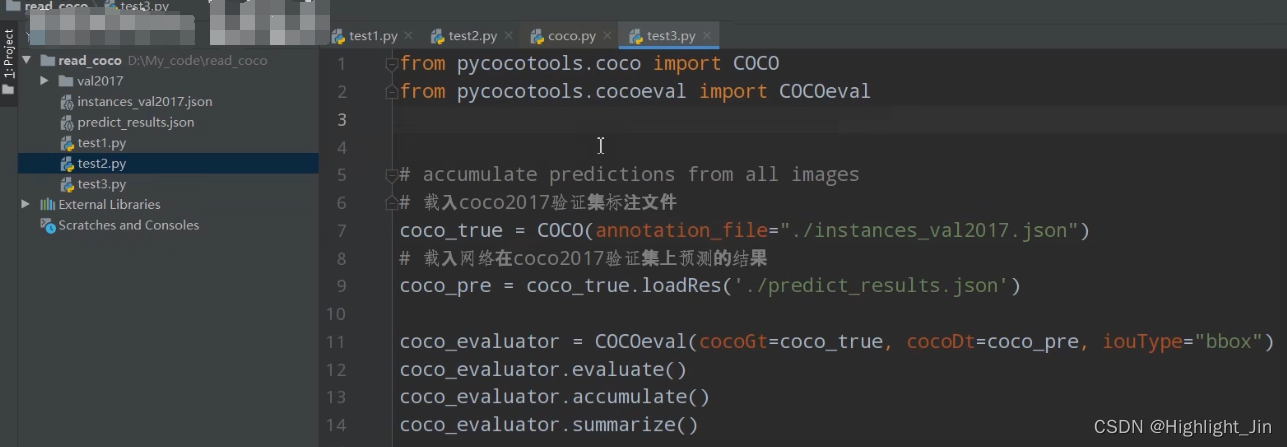Click coco_evaluator.summarize() on line 14
The width and height of the screenshot is (1287, 447).
point(549,425)
